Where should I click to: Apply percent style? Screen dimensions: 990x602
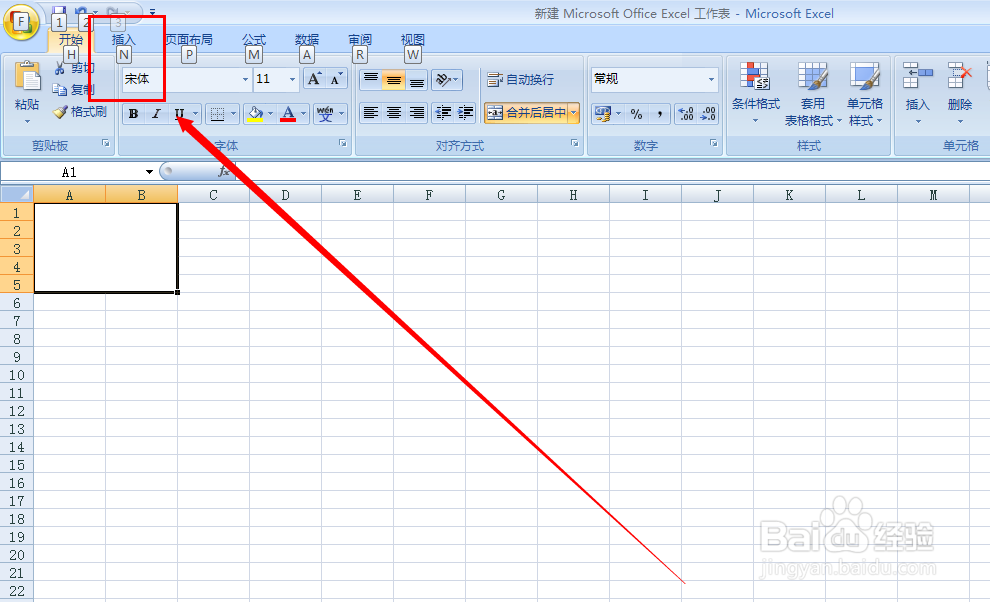[x=636, y=114]
